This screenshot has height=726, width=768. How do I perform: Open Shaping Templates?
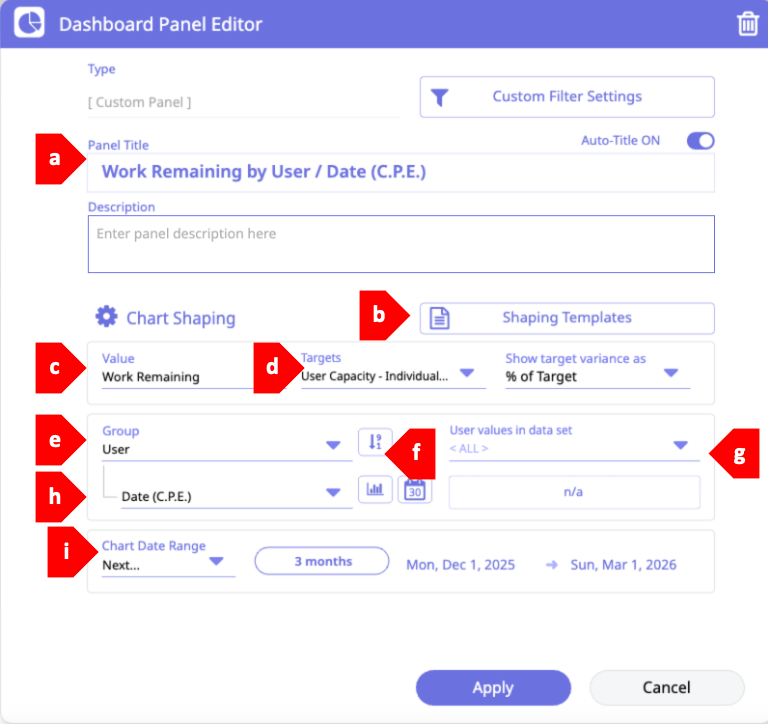[566, 318]
